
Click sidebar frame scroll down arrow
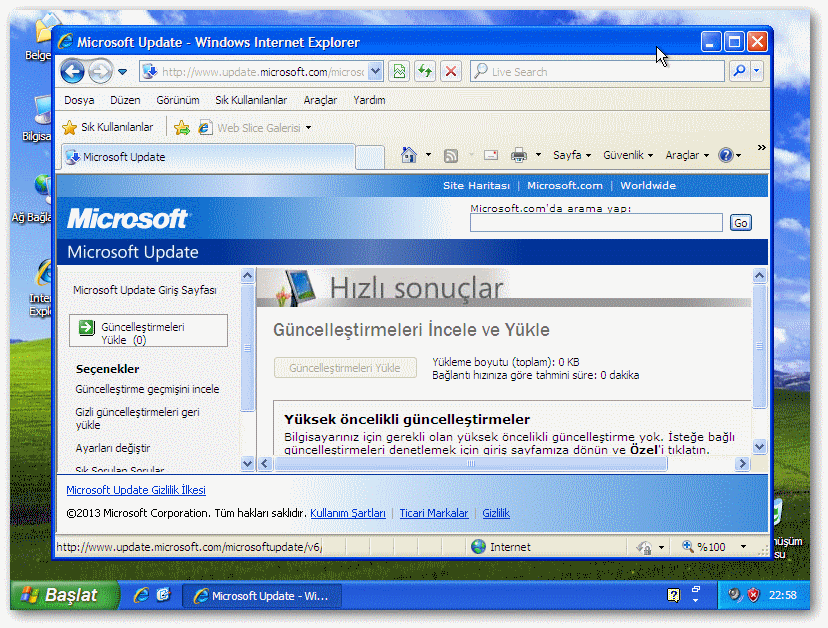click(x=247, y=464)
